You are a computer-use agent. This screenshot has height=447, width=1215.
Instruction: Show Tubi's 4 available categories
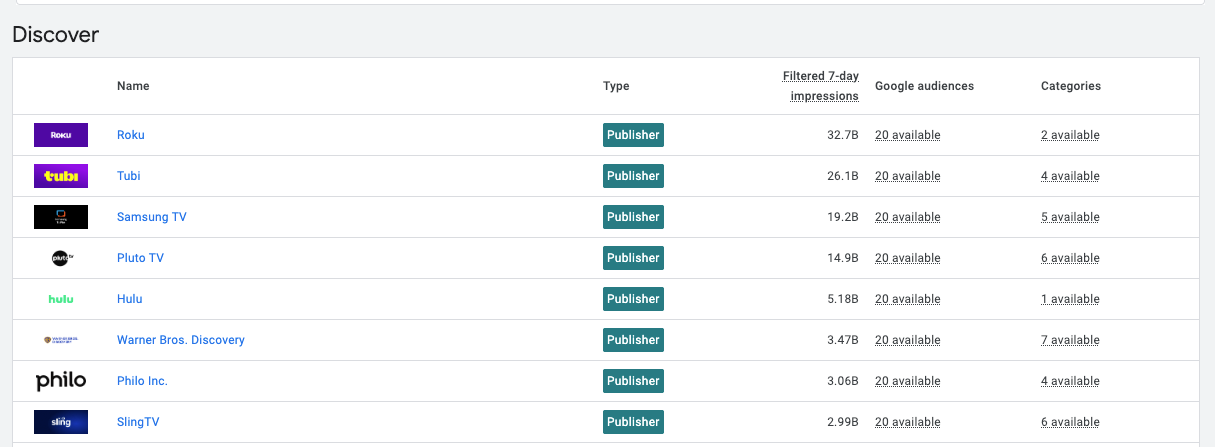(1070, 176)
